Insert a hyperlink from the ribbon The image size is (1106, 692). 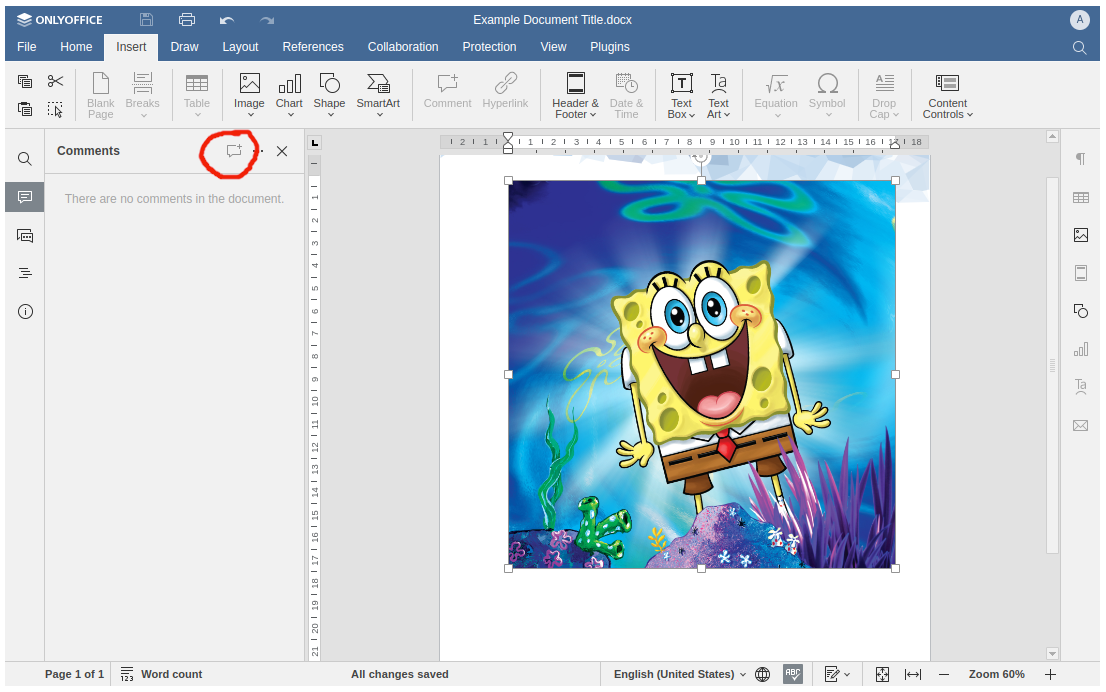(505, 92)
